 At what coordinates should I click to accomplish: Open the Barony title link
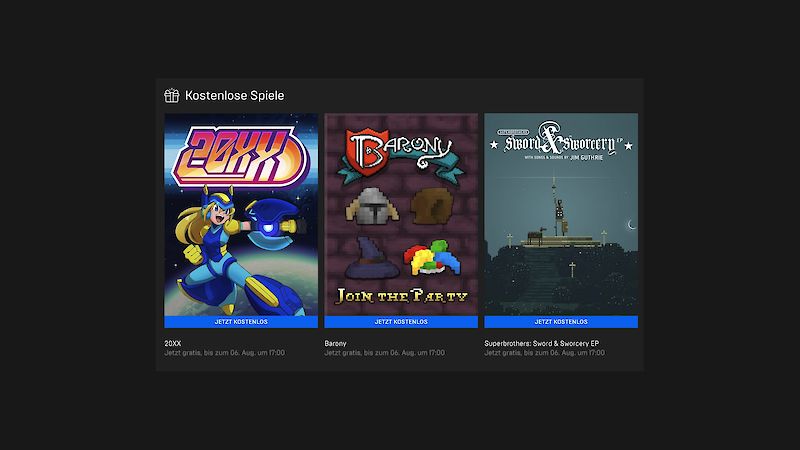[x=335, y=343]
